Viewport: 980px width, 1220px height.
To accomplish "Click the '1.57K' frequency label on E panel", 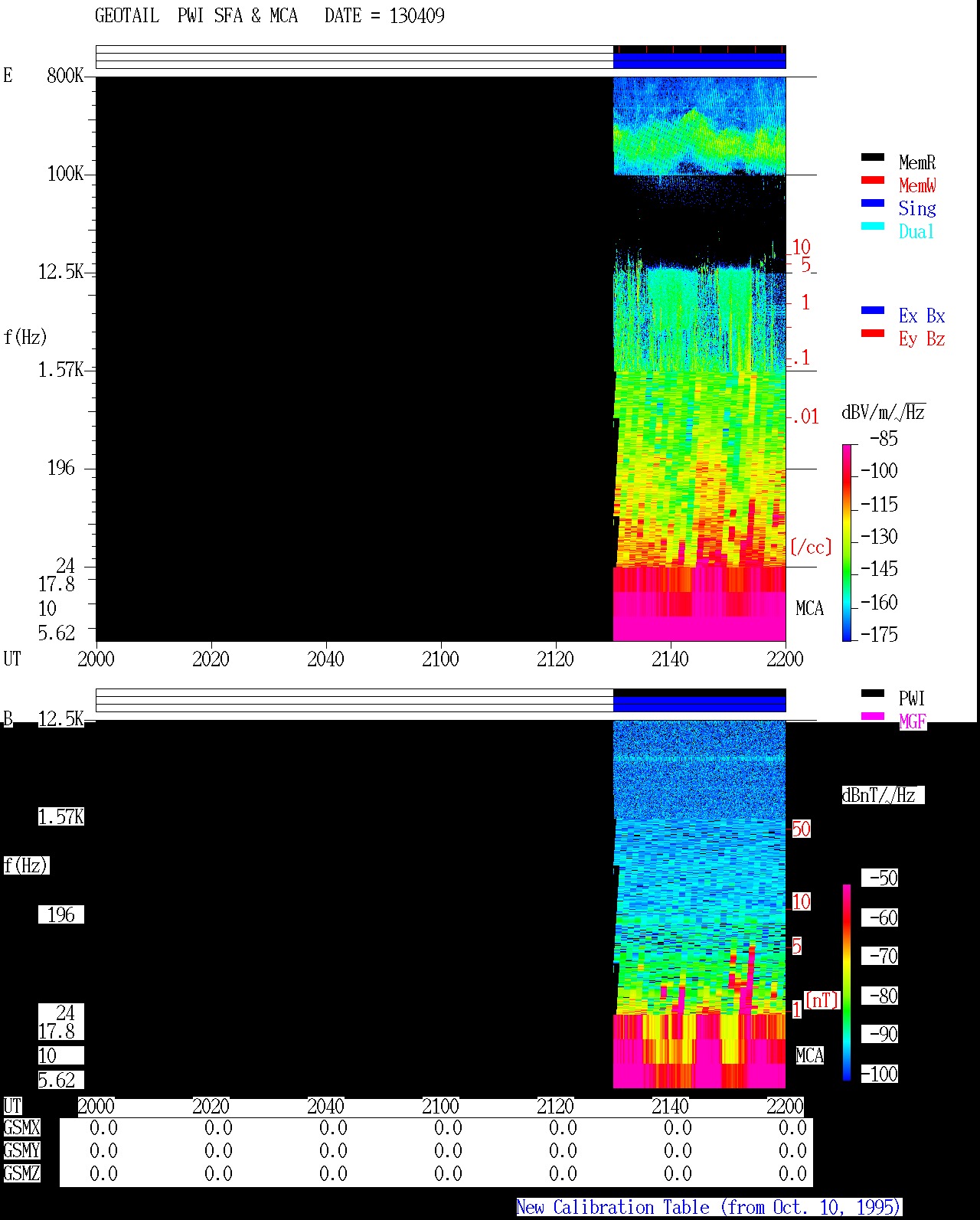I will 61,369.
